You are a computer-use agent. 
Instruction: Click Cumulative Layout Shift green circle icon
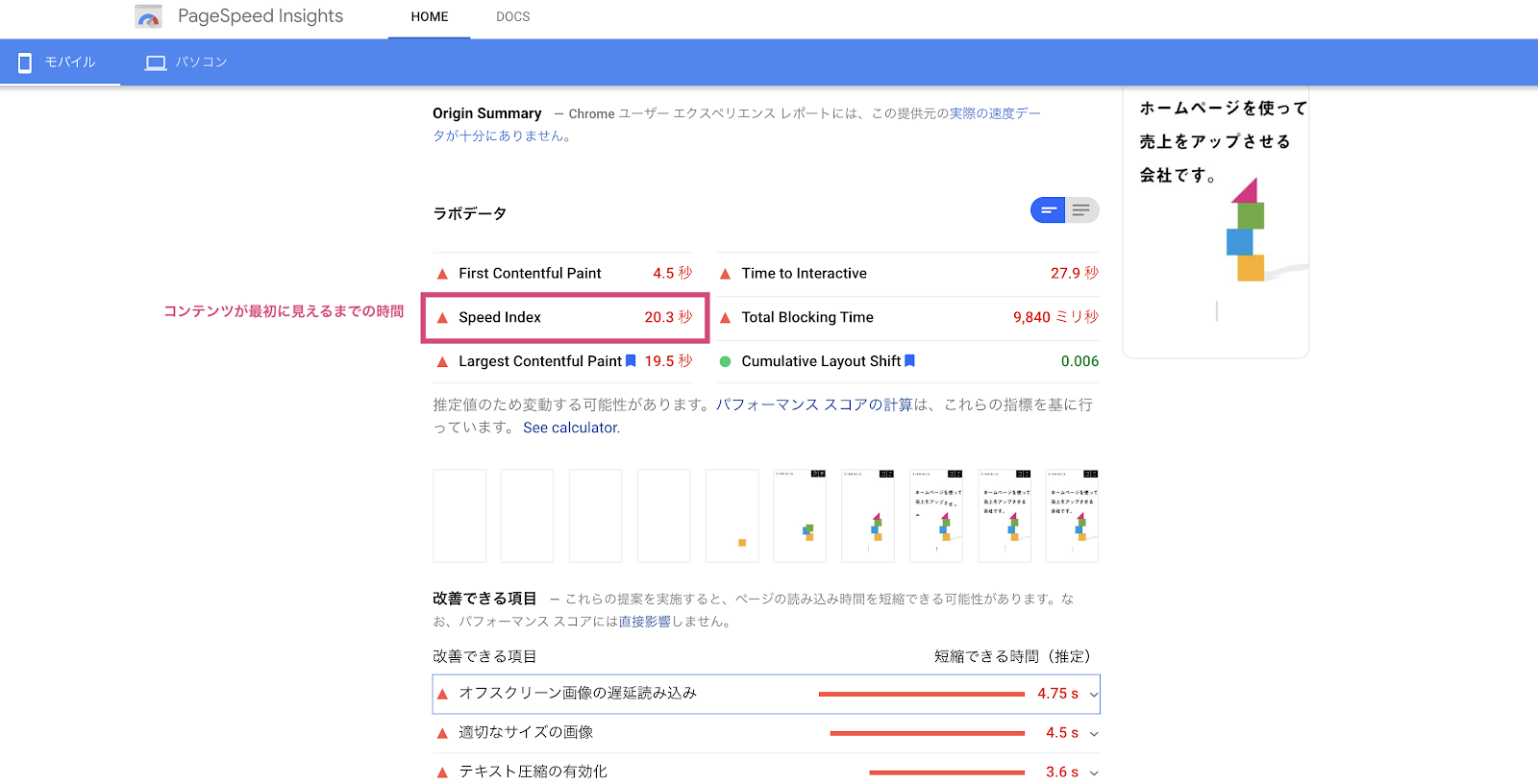click(x=725, y=362)
